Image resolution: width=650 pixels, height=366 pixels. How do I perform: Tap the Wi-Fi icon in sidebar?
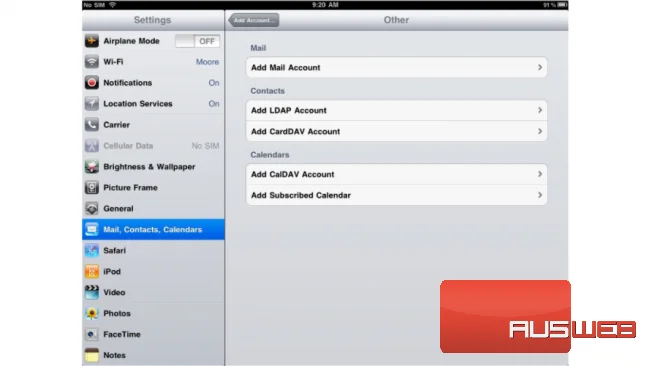(92, 62)
